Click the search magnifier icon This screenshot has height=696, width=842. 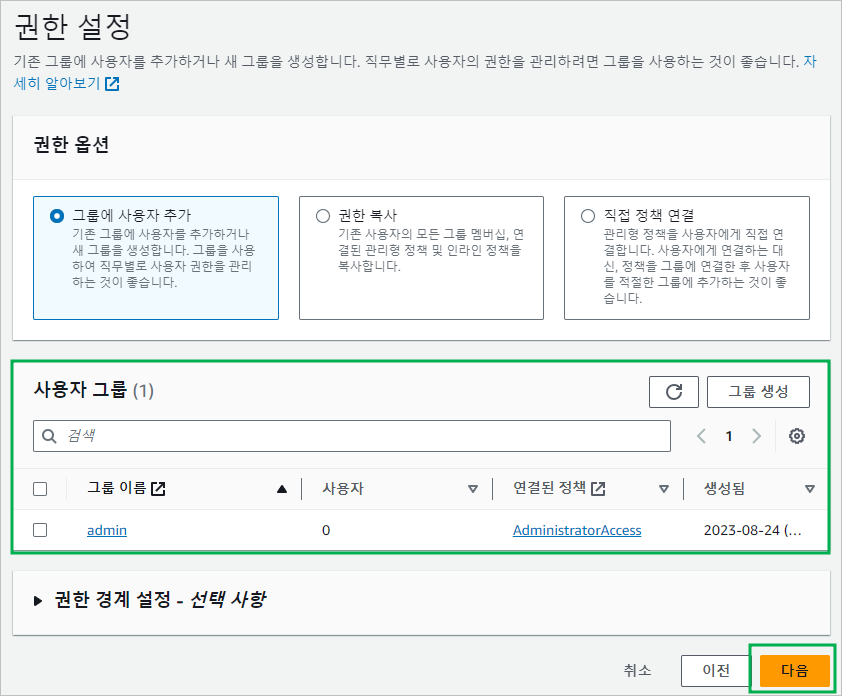(x=49, y=436)
